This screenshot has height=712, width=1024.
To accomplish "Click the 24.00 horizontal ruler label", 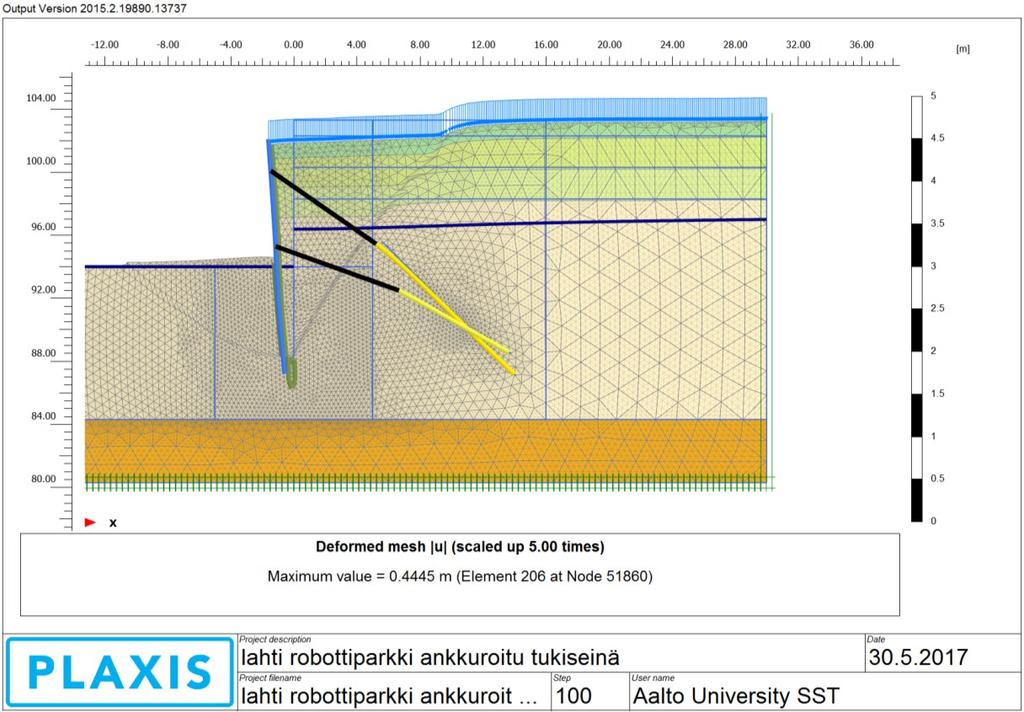I will point(672,45).
